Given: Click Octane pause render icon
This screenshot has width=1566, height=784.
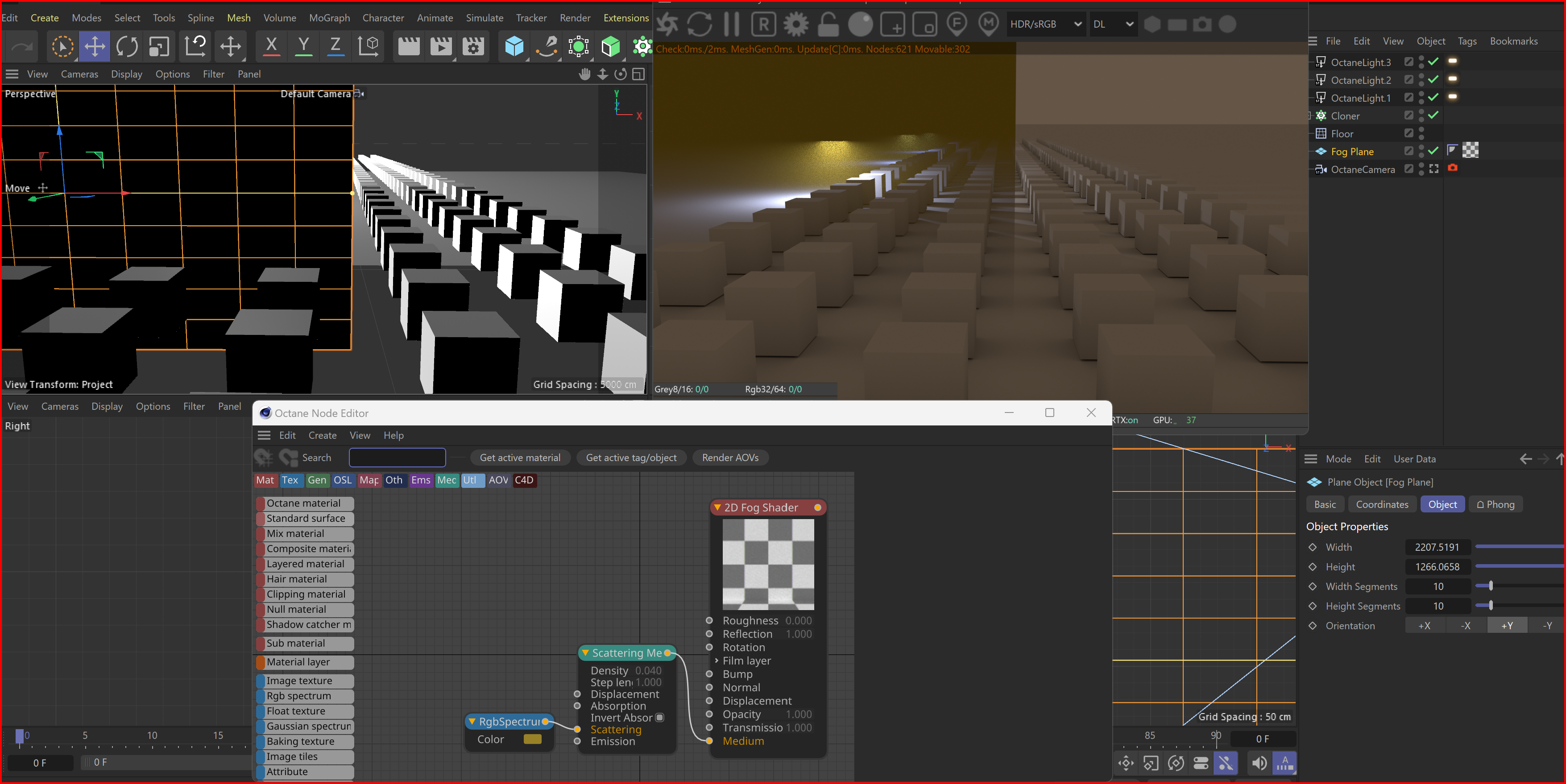Looking at the screenshot, I should click(731, 25).
